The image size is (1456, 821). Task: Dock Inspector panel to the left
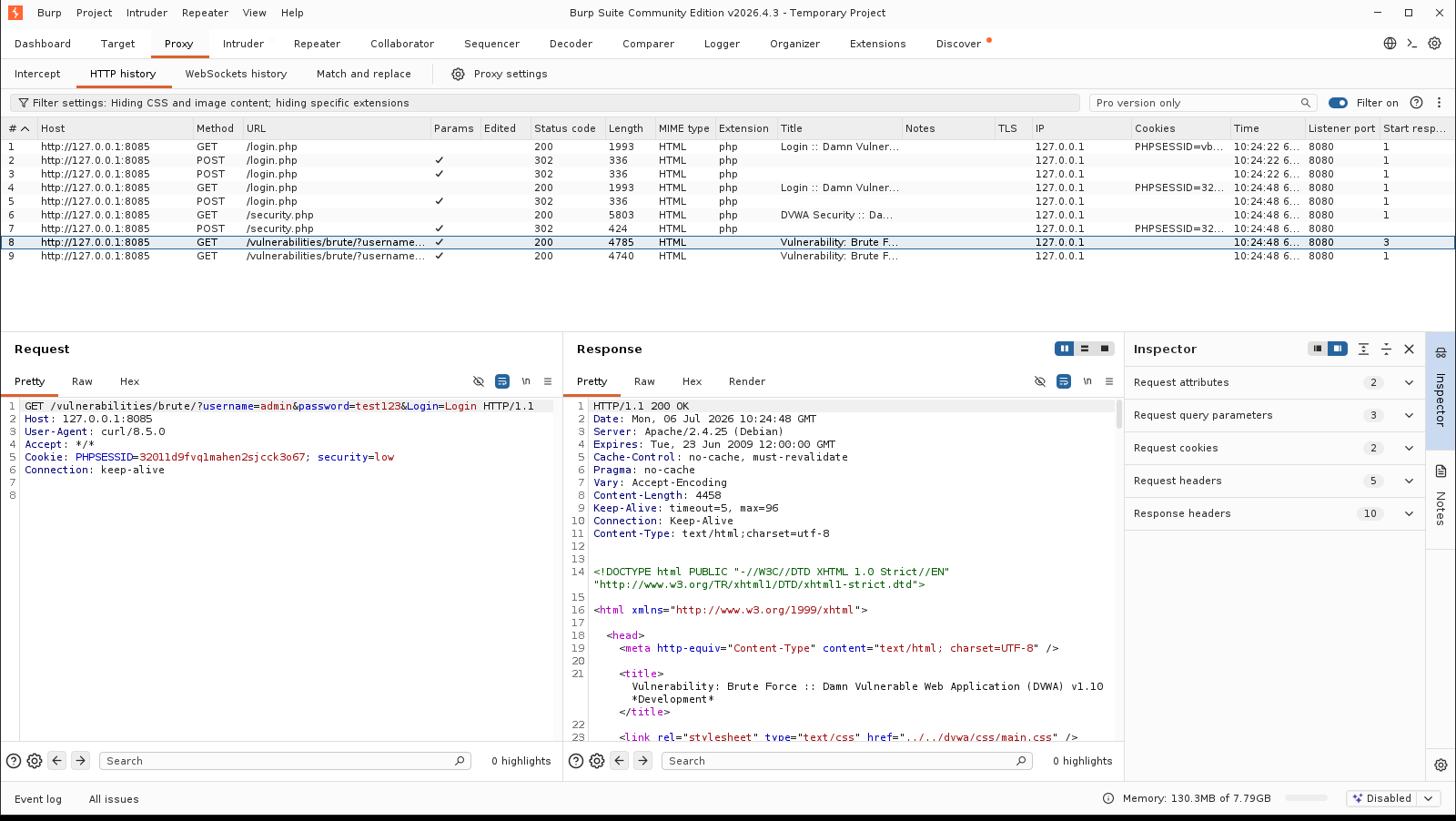tap(1317, 349)
